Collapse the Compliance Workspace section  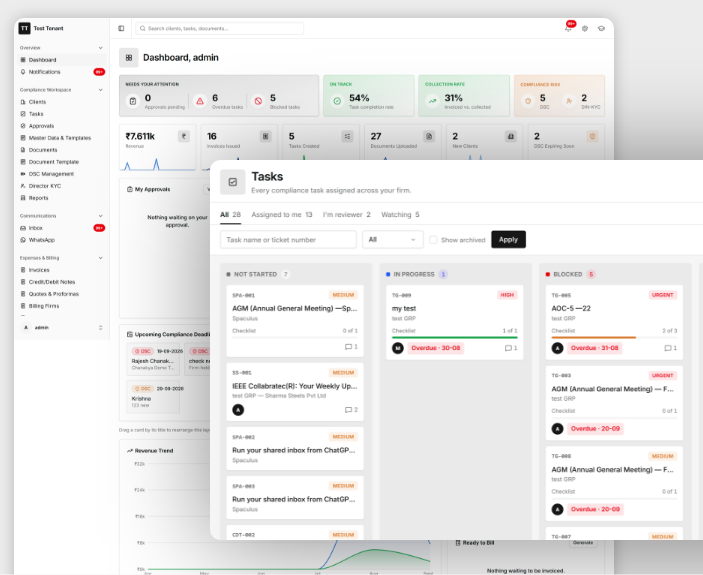100,90
